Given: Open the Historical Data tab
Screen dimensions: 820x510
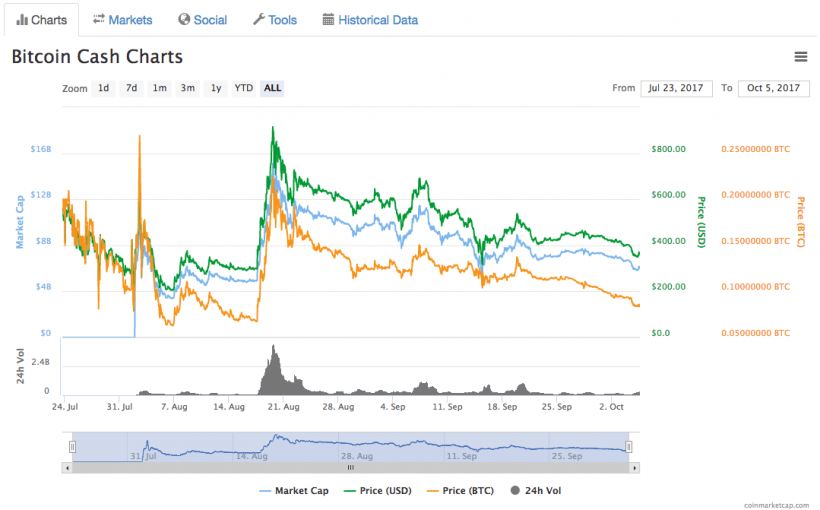Looking at the screenshot, I should (x=370, y=20).
